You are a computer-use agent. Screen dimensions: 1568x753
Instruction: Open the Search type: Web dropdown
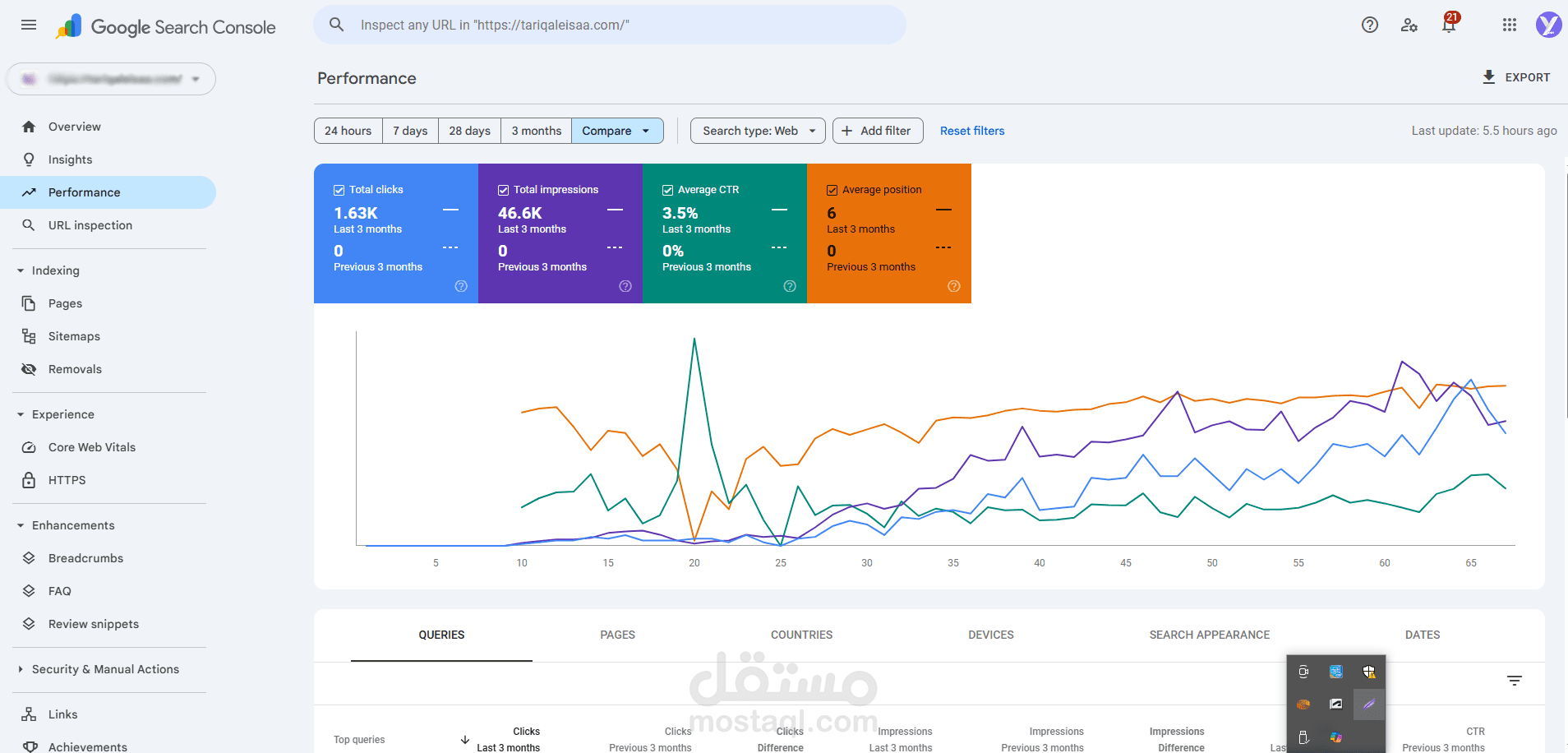[758, 131]
